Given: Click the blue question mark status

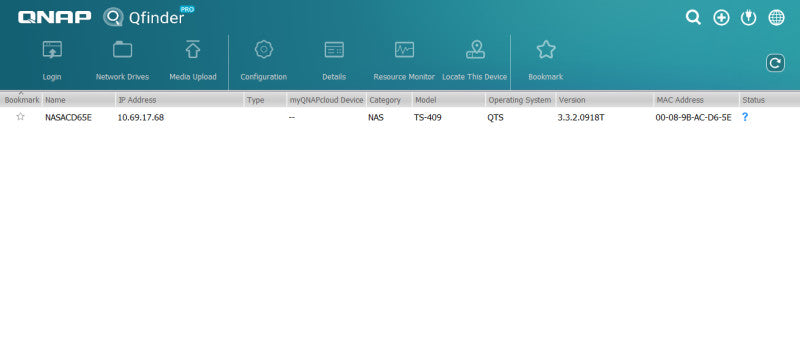Looking at the screenshot, I should pos(745,117).
